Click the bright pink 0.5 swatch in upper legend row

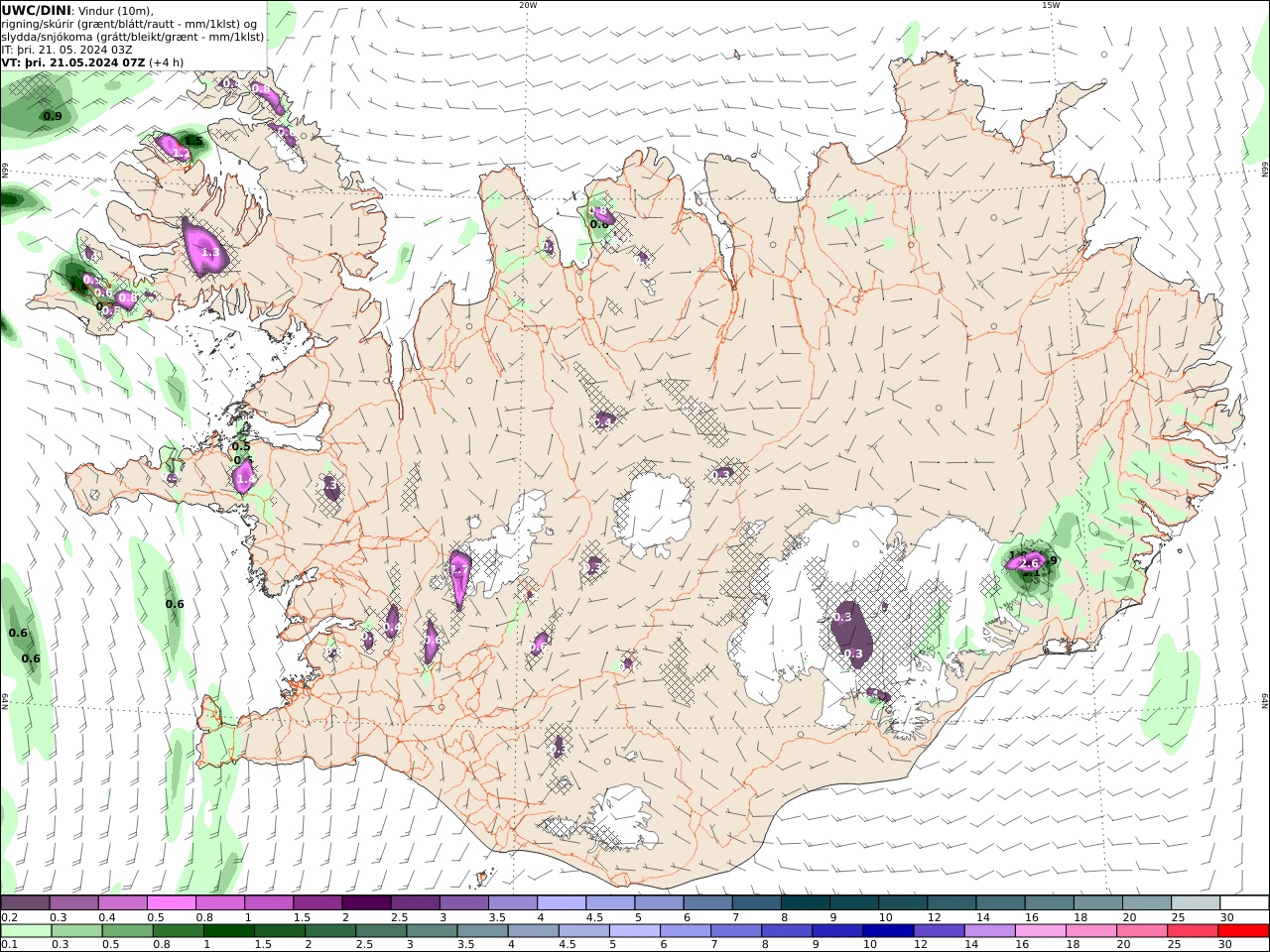click(172, 903)
